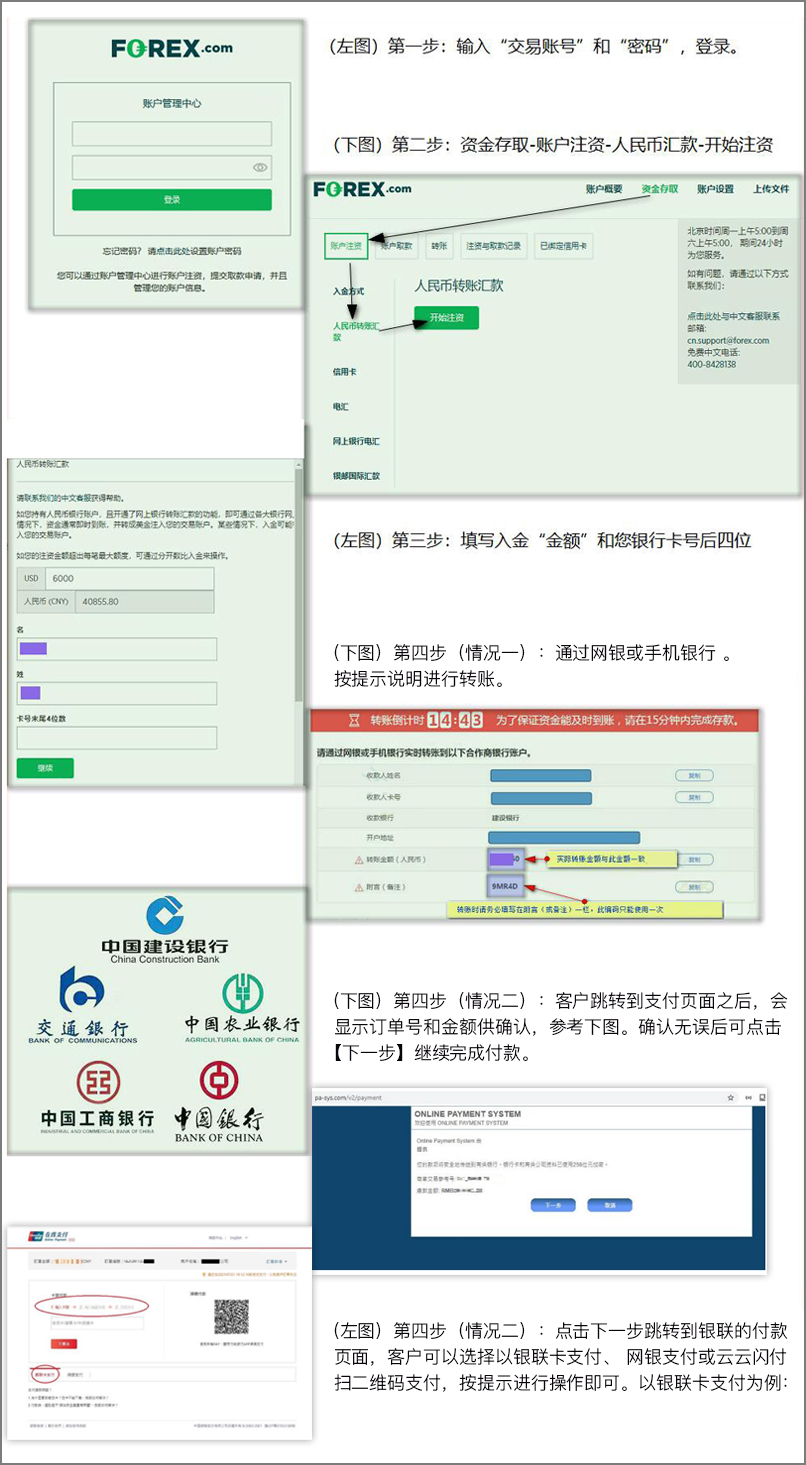Switch to 注资与取款记录 tab
The height and width of the screenshot is (1465, 806).
coord(493,245)
